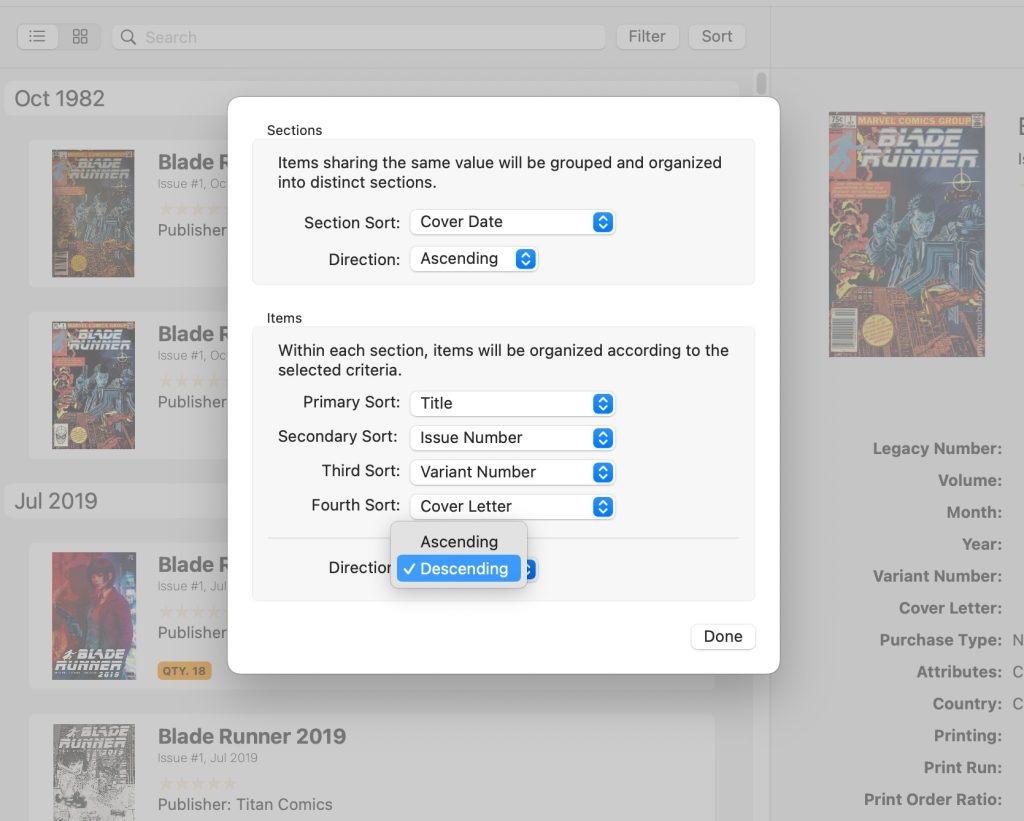Screen dimensions: 1024x821
Task: Open the Filter panel
Action: pos(647,36)
